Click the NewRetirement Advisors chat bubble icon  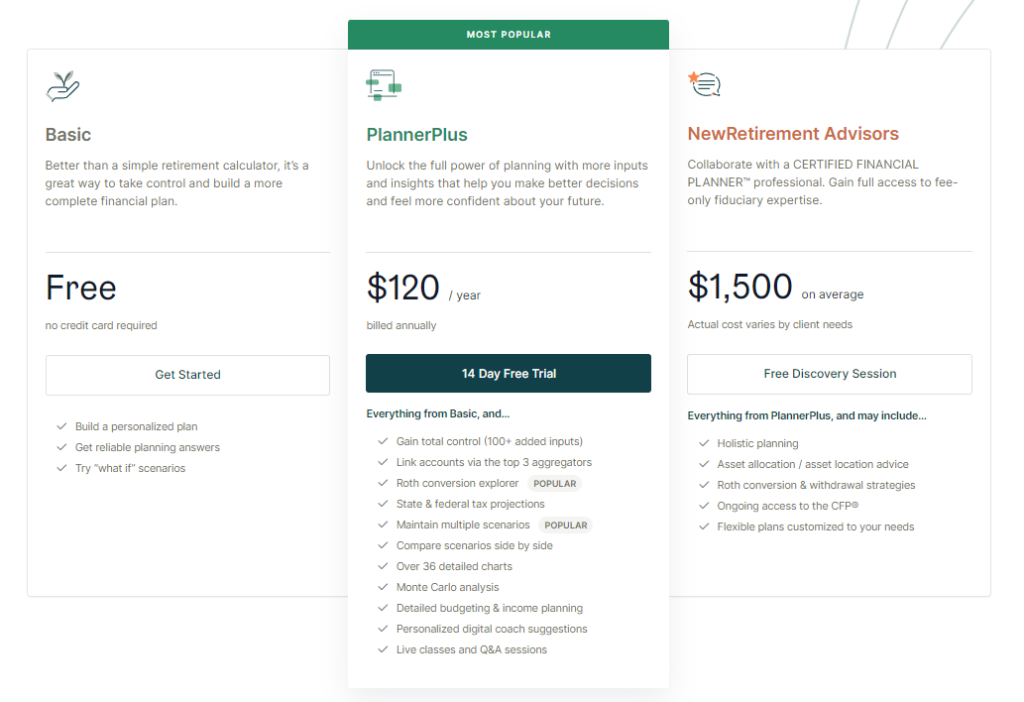tap(705, 85)
